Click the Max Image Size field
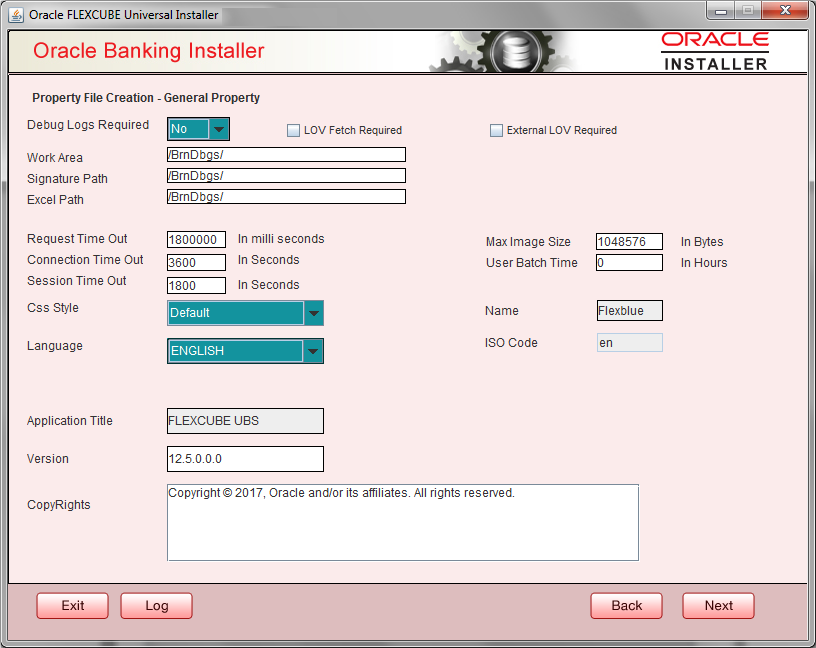Viewport: 816px width, 648px height. [629, 241]
